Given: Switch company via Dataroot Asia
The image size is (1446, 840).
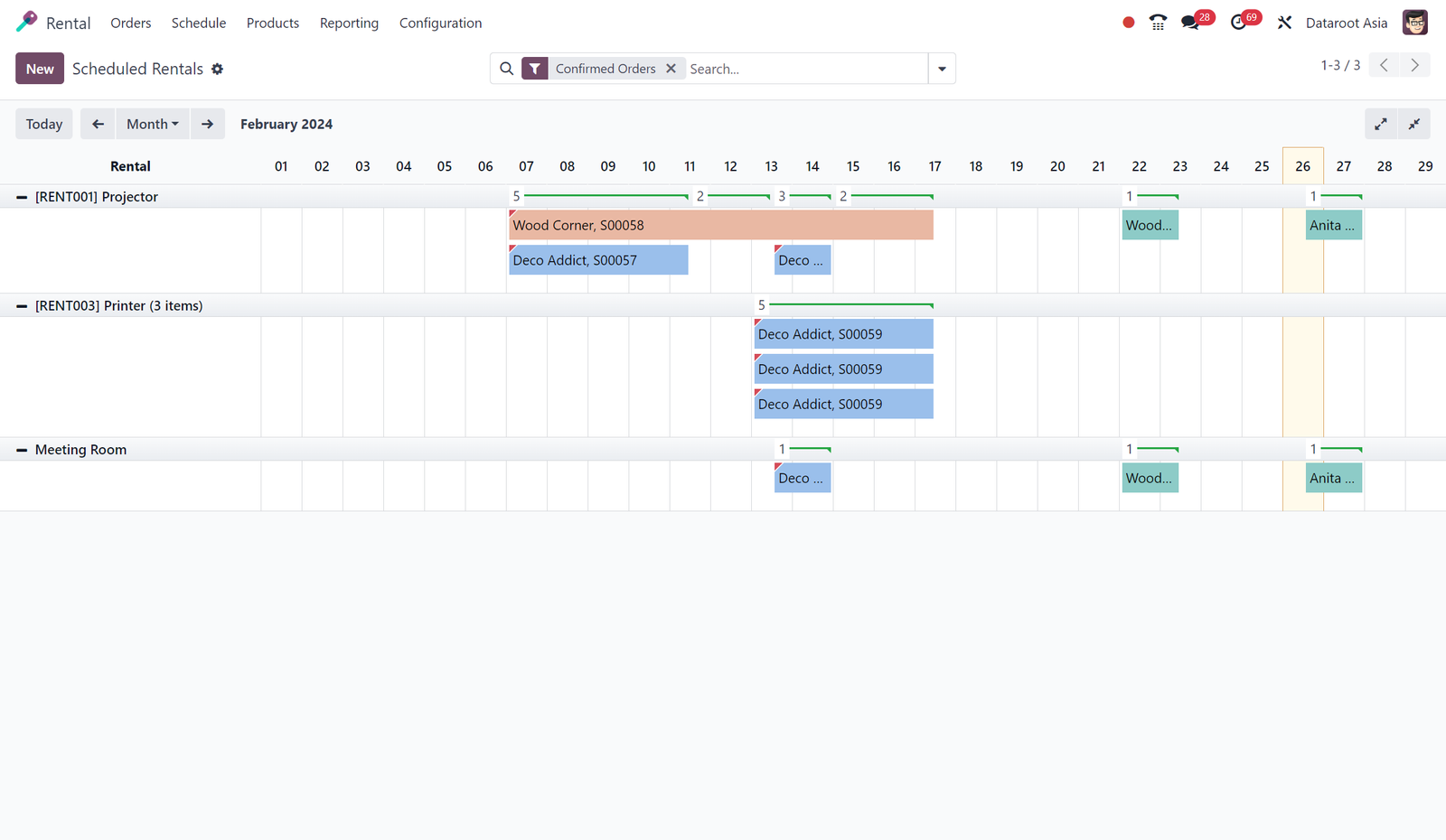Looking at the screenshot, I should coord(1346,23).
